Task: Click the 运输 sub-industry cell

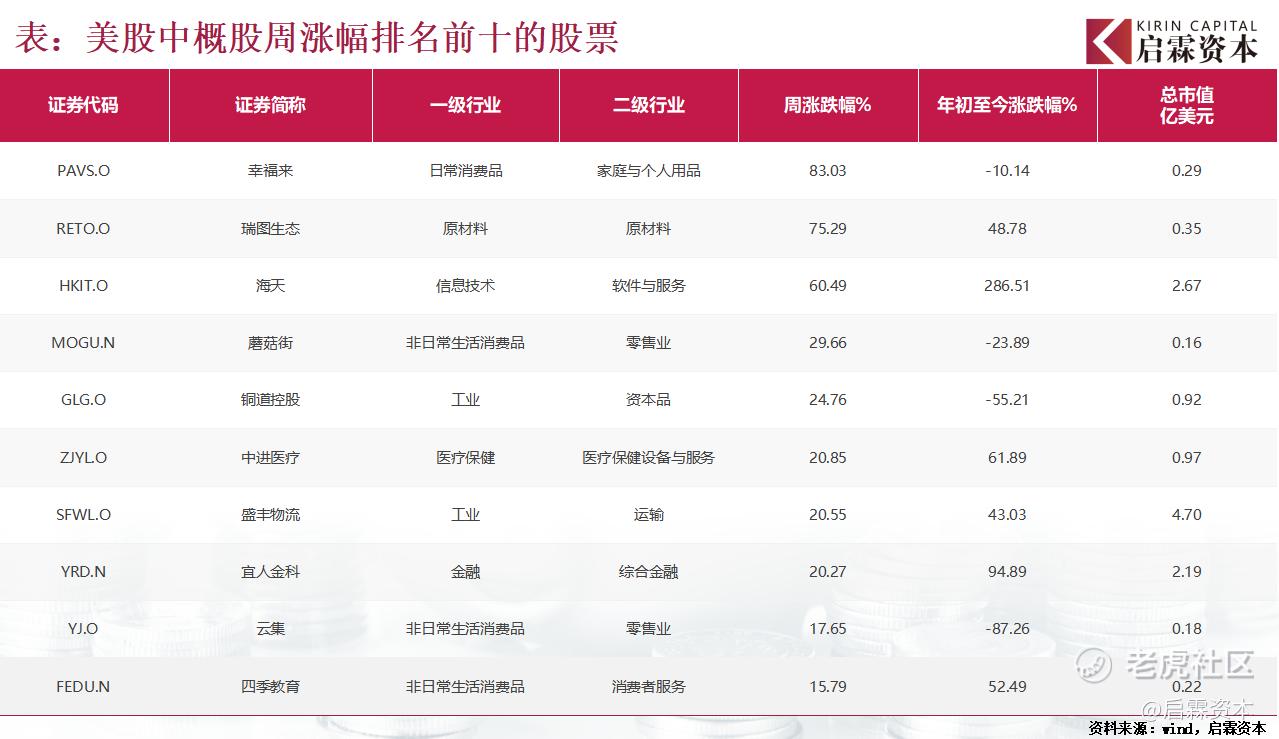Action: 648,515
